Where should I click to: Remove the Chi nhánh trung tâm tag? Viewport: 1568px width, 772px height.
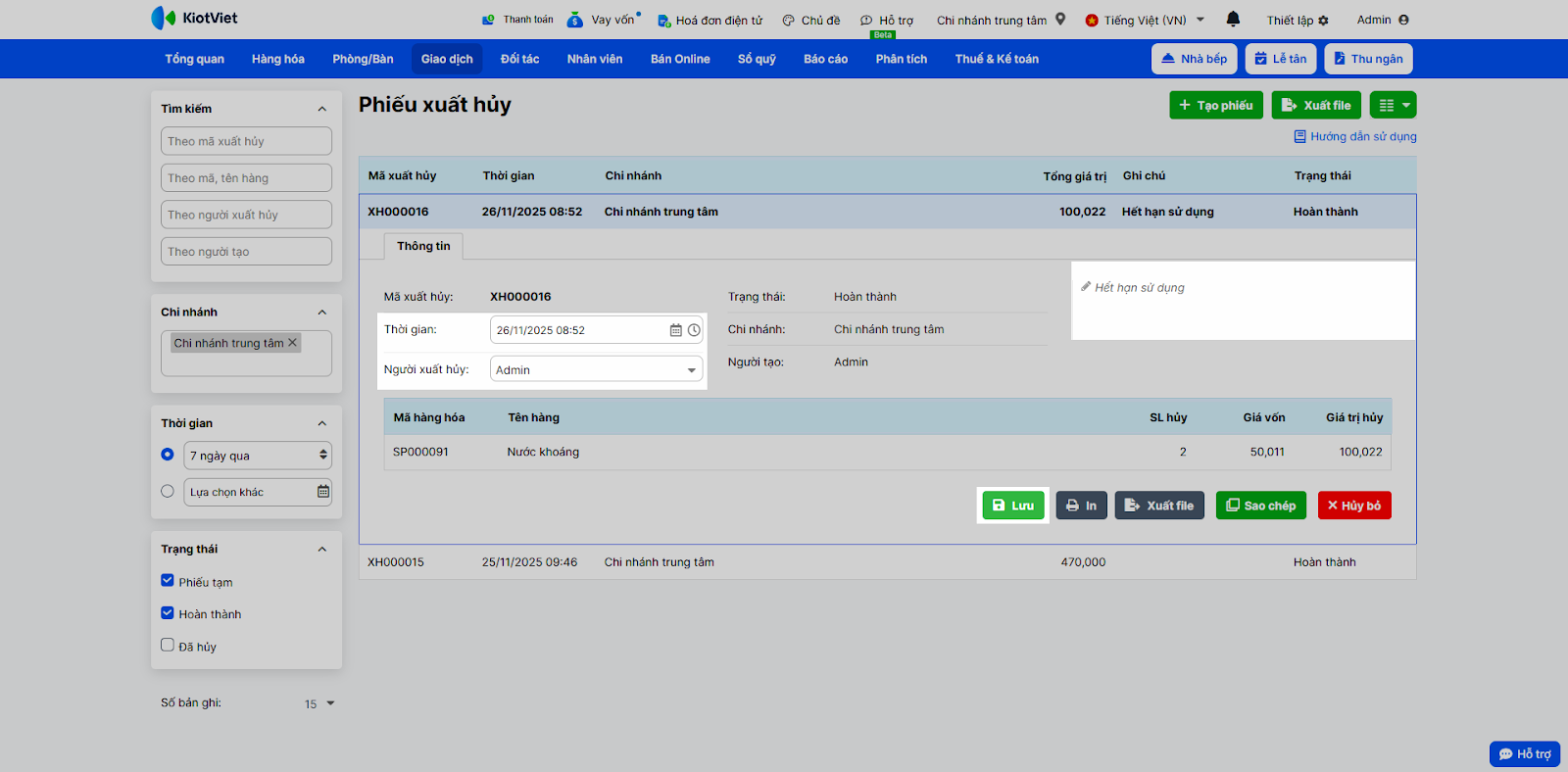[x=292, y=343]
